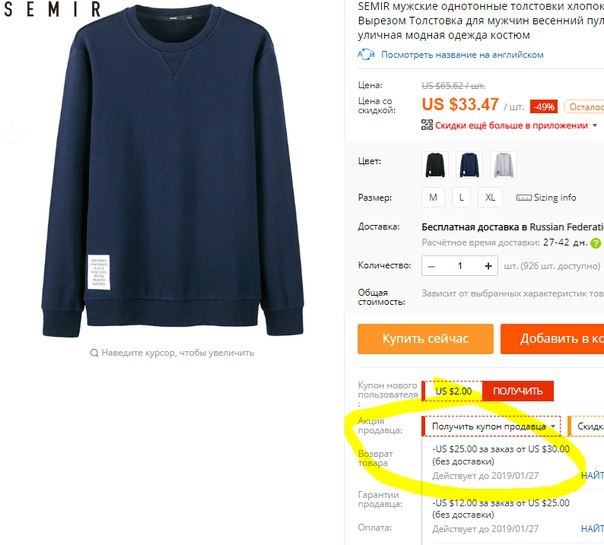604x545 pixels.
Task: Select size M
Action: (x=433, y=198)
